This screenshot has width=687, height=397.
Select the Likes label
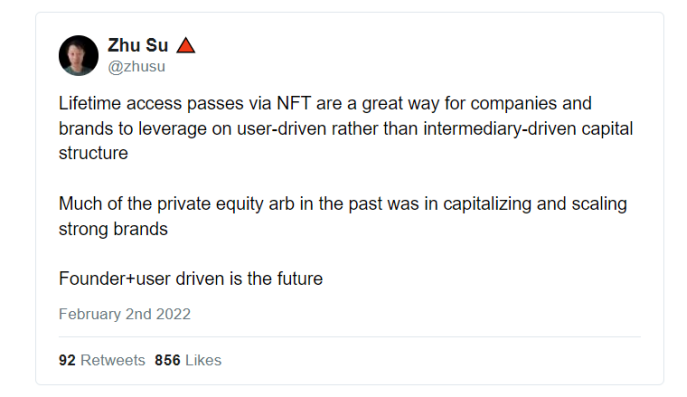[203, 360]
